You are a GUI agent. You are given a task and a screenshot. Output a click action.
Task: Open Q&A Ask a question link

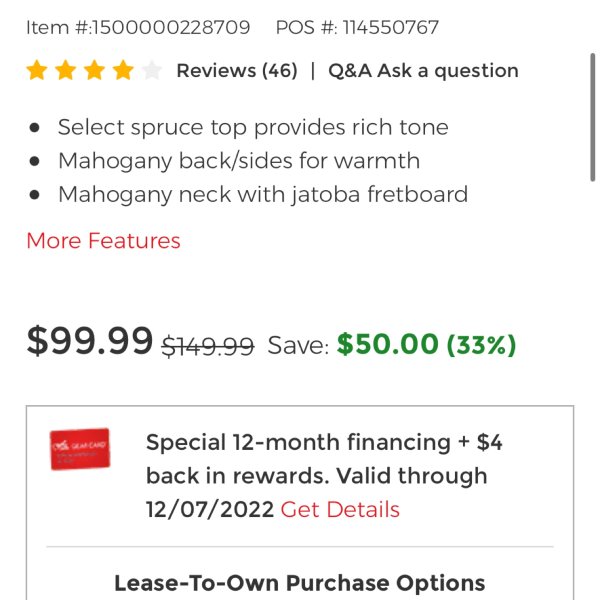click(423, 71)
